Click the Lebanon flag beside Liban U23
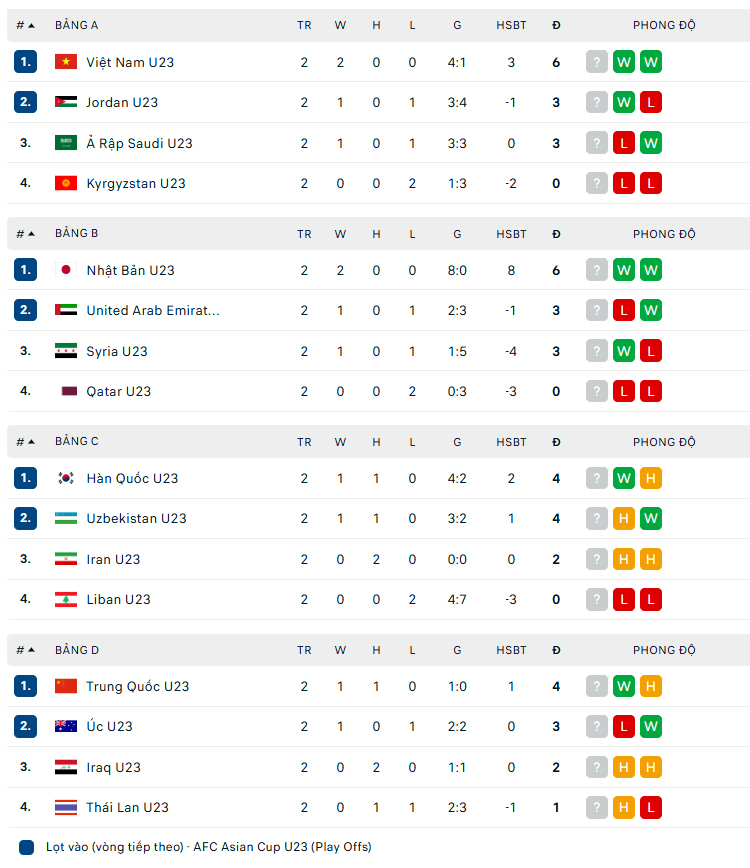The image size is (750, 868). (x=66, y=599)
